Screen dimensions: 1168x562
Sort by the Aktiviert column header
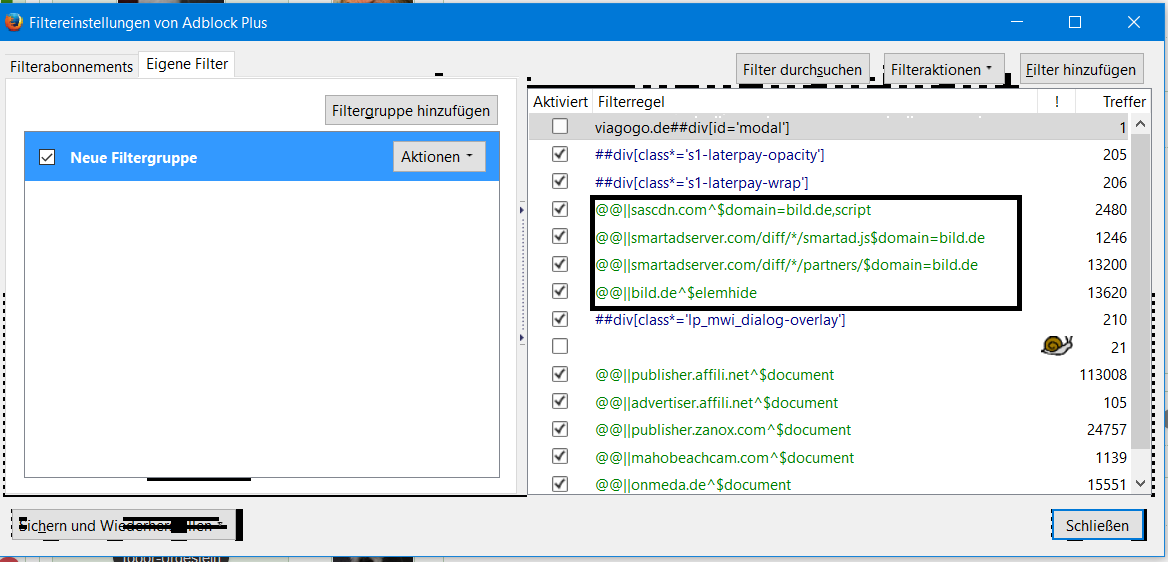click(561, 101)
